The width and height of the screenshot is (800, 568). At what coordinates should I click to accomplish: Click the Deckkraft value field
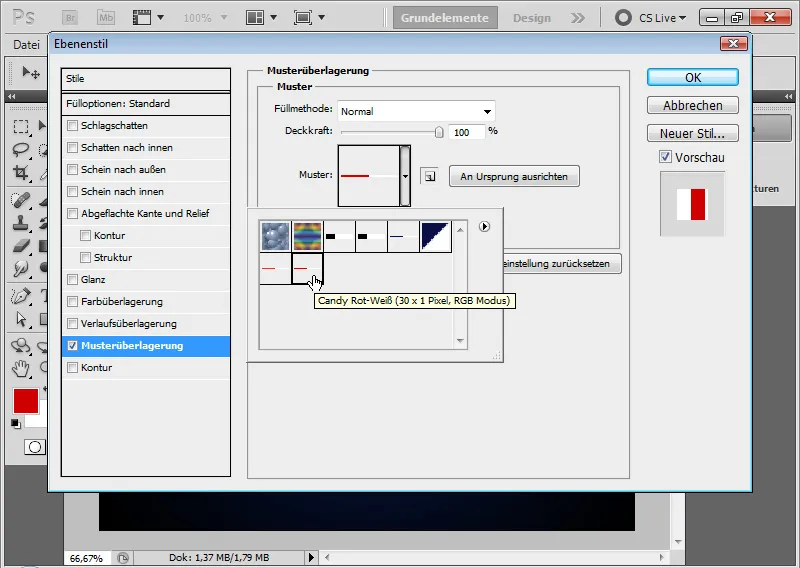pos(466,132)
